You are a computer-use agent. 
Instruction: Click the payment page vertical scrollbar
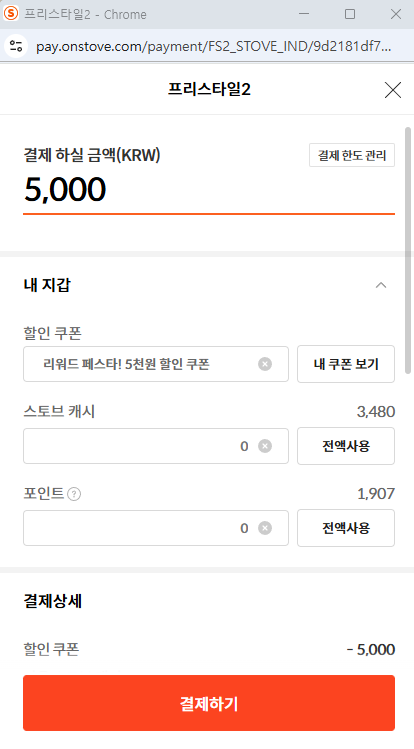[408, 249]
